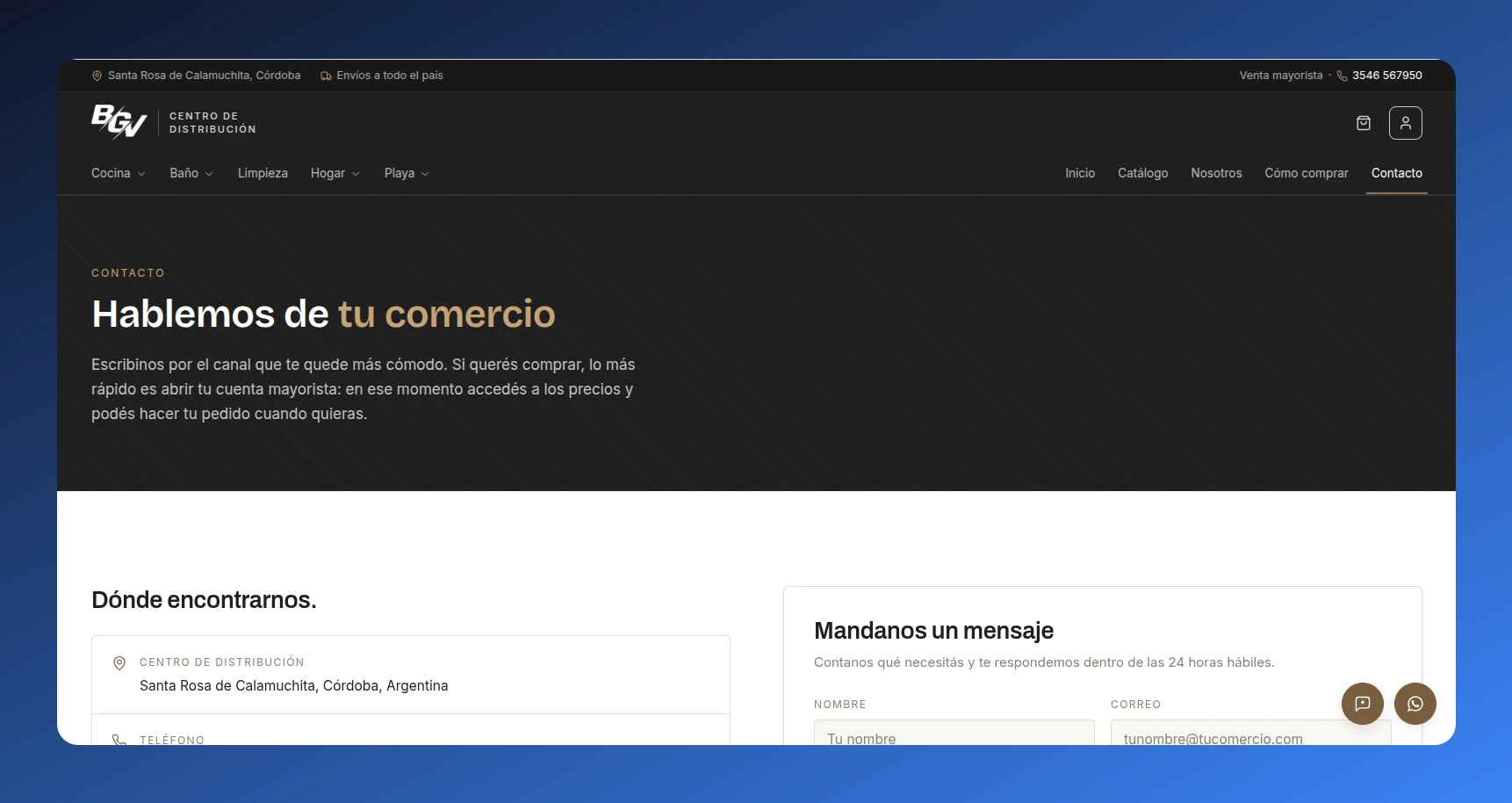Open the Catálogo page
Image resolution: width=1512 pixels, height=803 pixels.
coord(1143,173)
